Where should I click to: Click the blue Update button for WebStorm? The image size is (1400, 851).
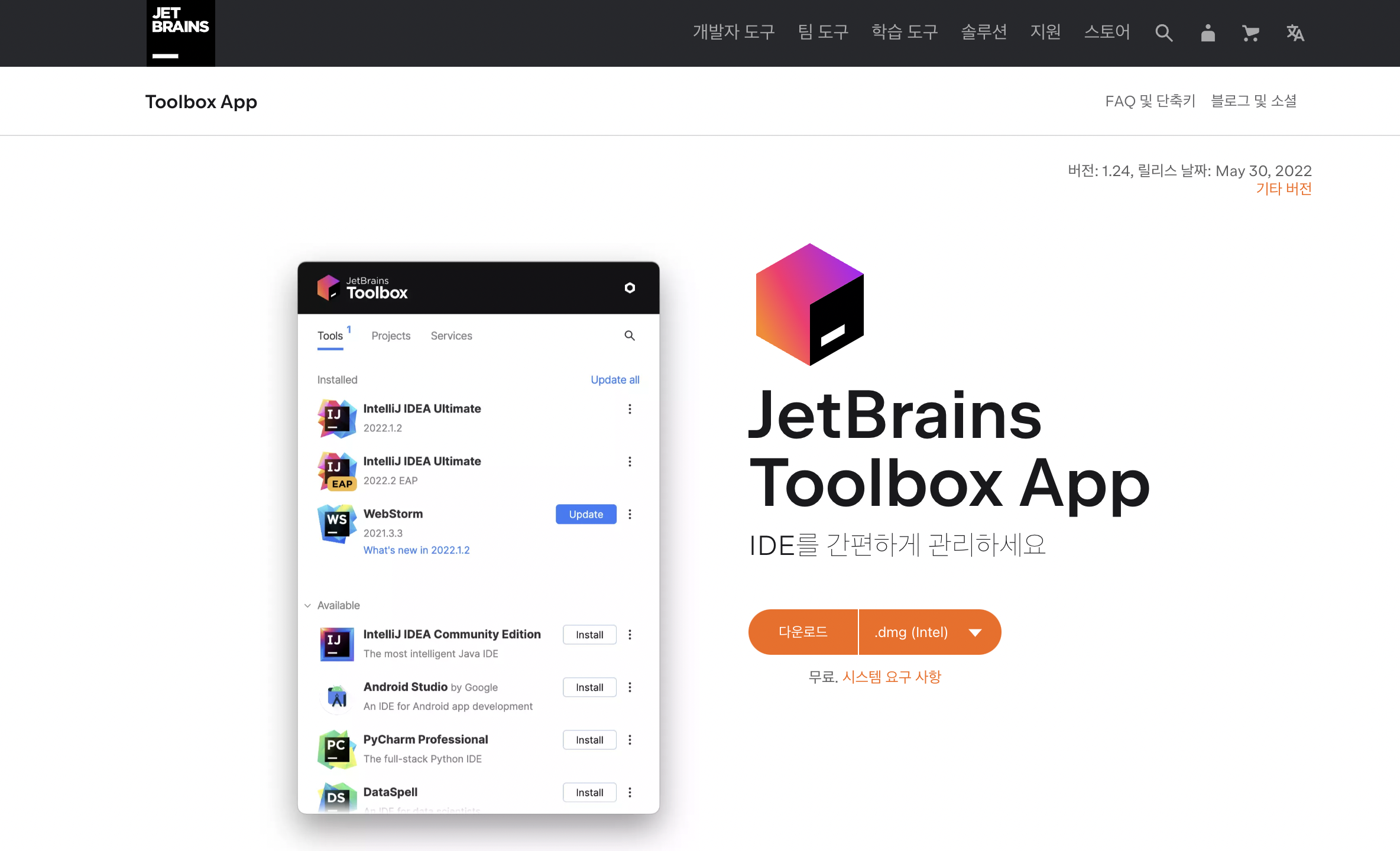coord(585,514)
